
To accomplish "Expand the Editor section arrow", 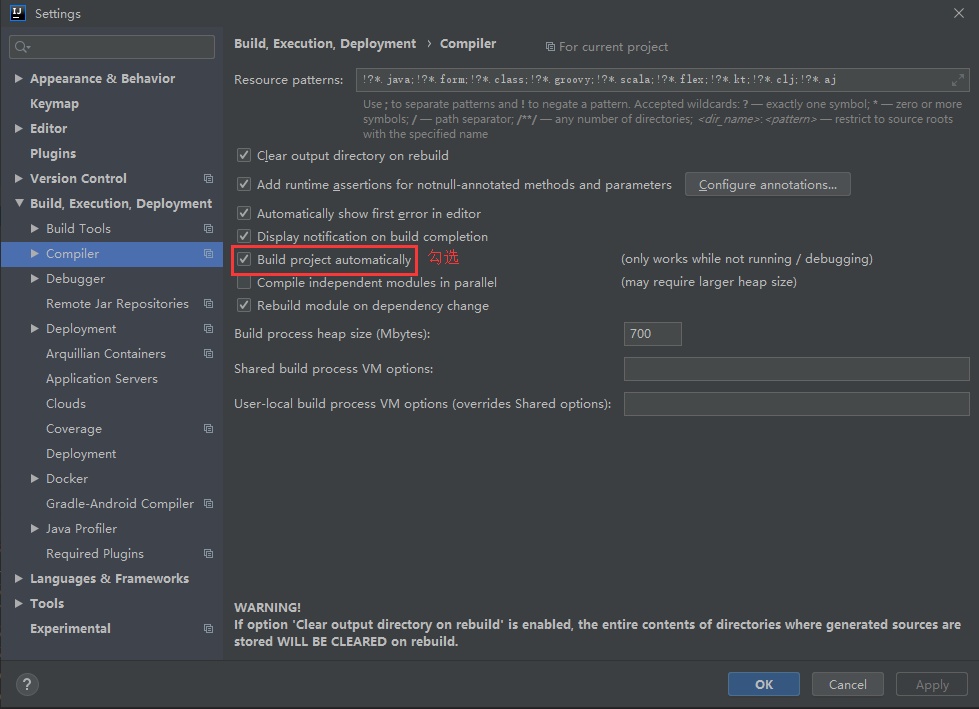I will tap(19, 129).
